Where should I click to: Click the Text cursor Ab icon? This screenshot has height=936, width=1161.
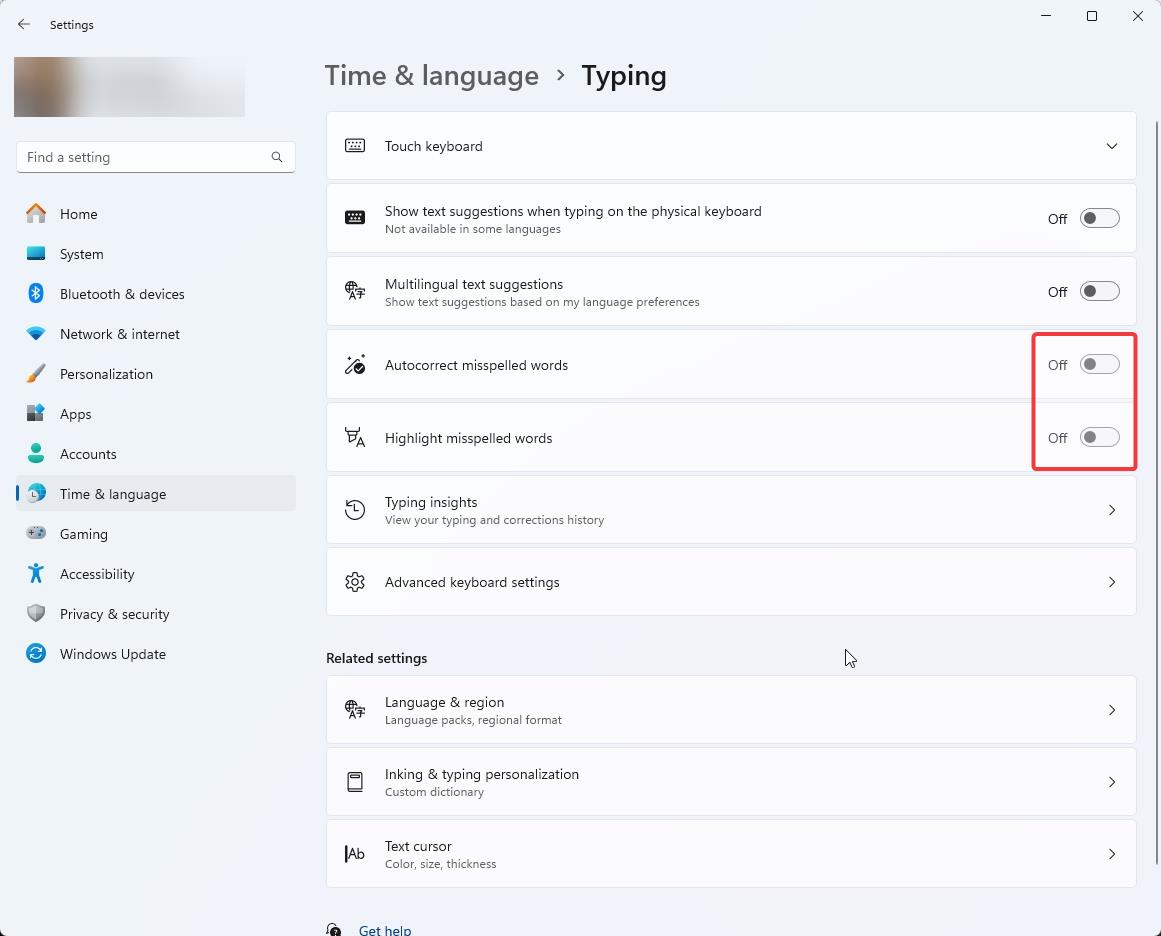(355, 854)
